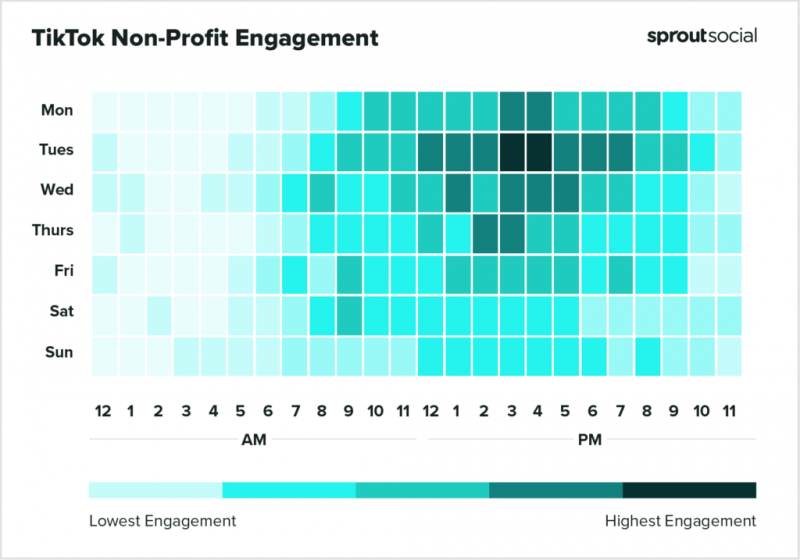Click the middle teal legend swatch
The width and height of the screenshot is (800, 560).
pos(422,490)
